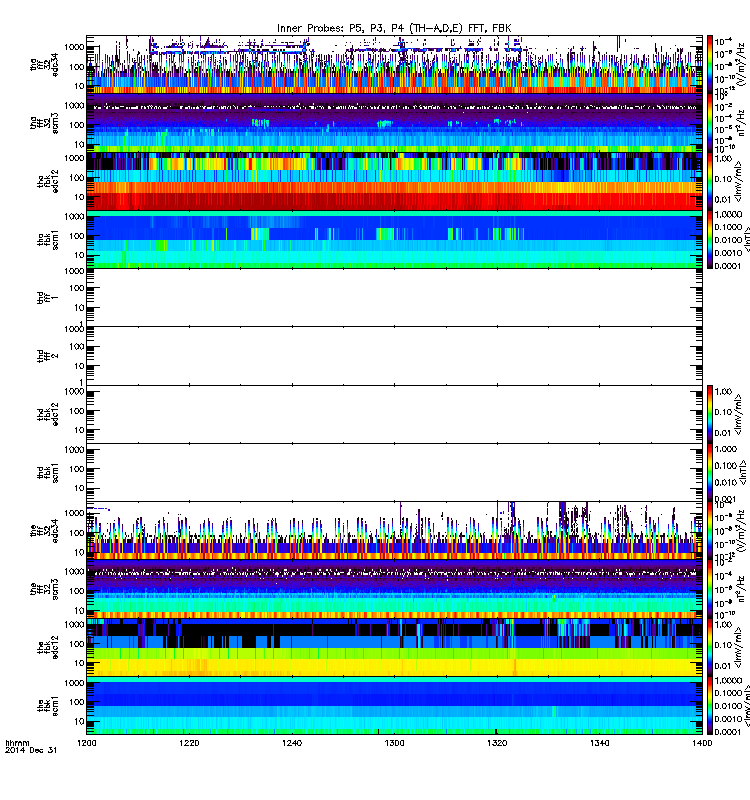Image resolution: width=750 pixels, height=800 pixels.
Task: Click the the fbk edc12 mV/m color bar
Action: 710,647
